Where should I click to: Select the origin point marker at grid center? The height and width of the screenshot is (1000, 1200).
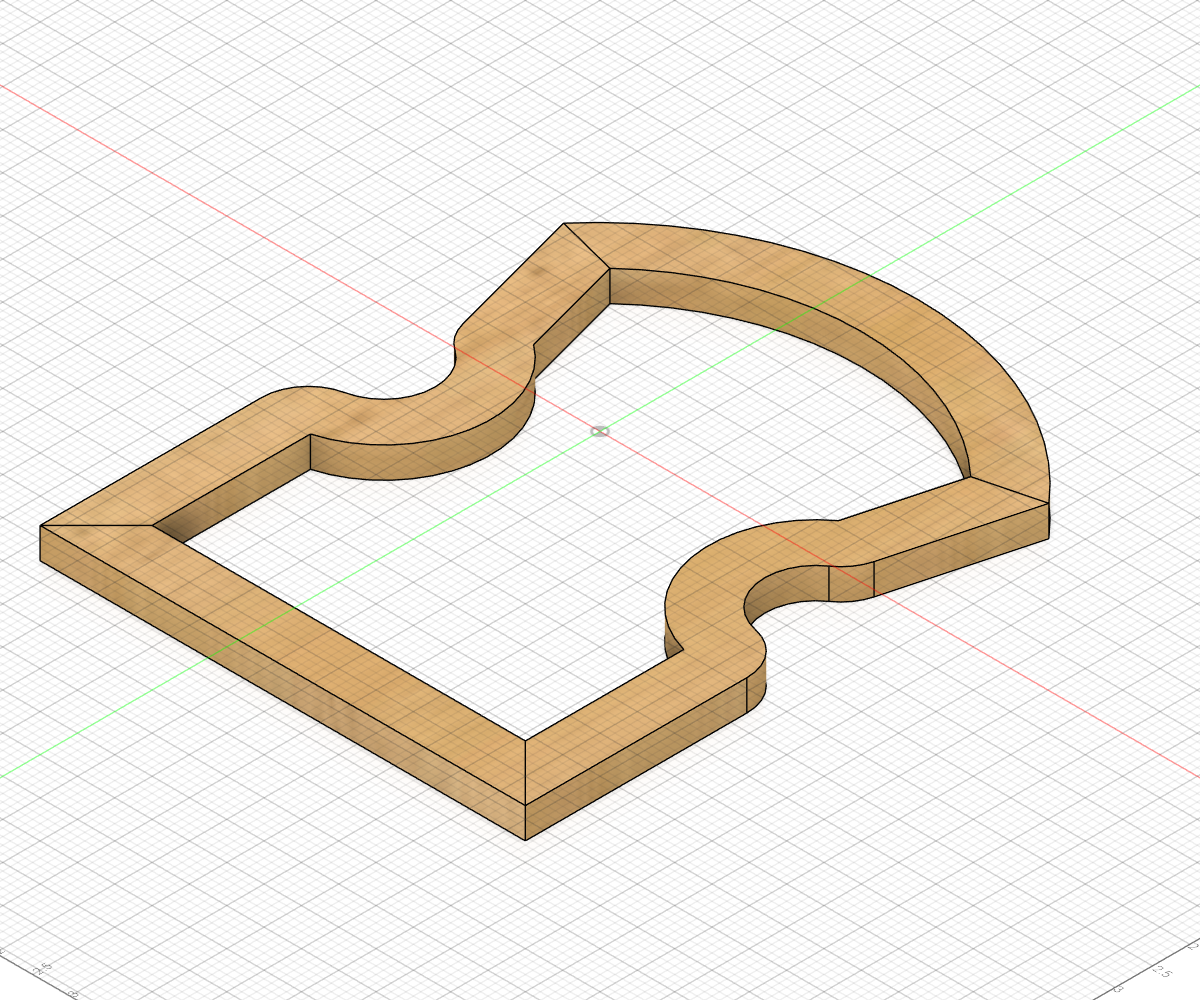click(600, 431)
